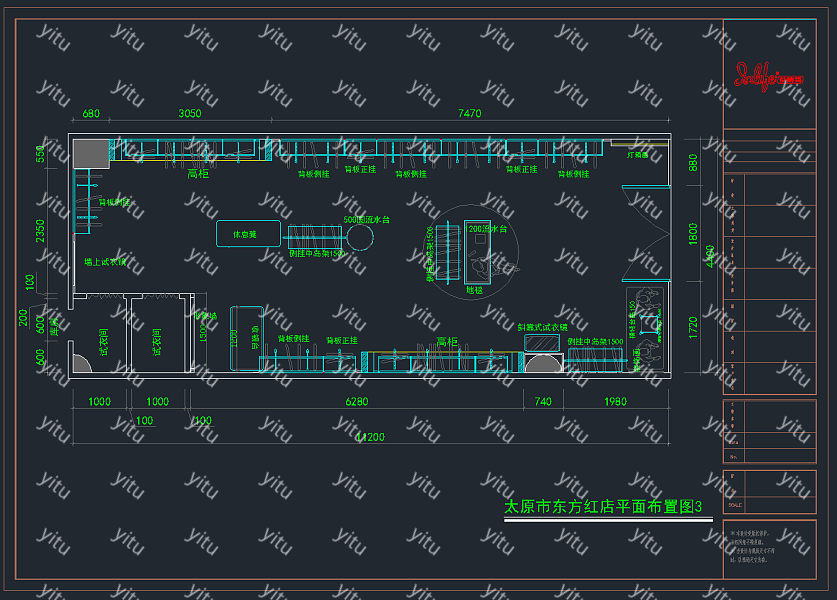
Task: Click the 6280 dimension along the bottom
Action: (356, 402)
